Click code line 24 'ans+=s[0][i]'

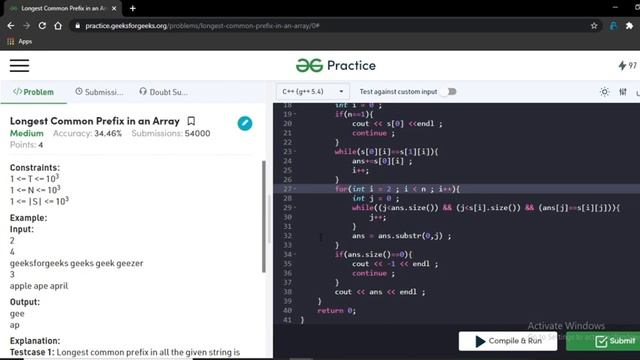pos(382,161)
